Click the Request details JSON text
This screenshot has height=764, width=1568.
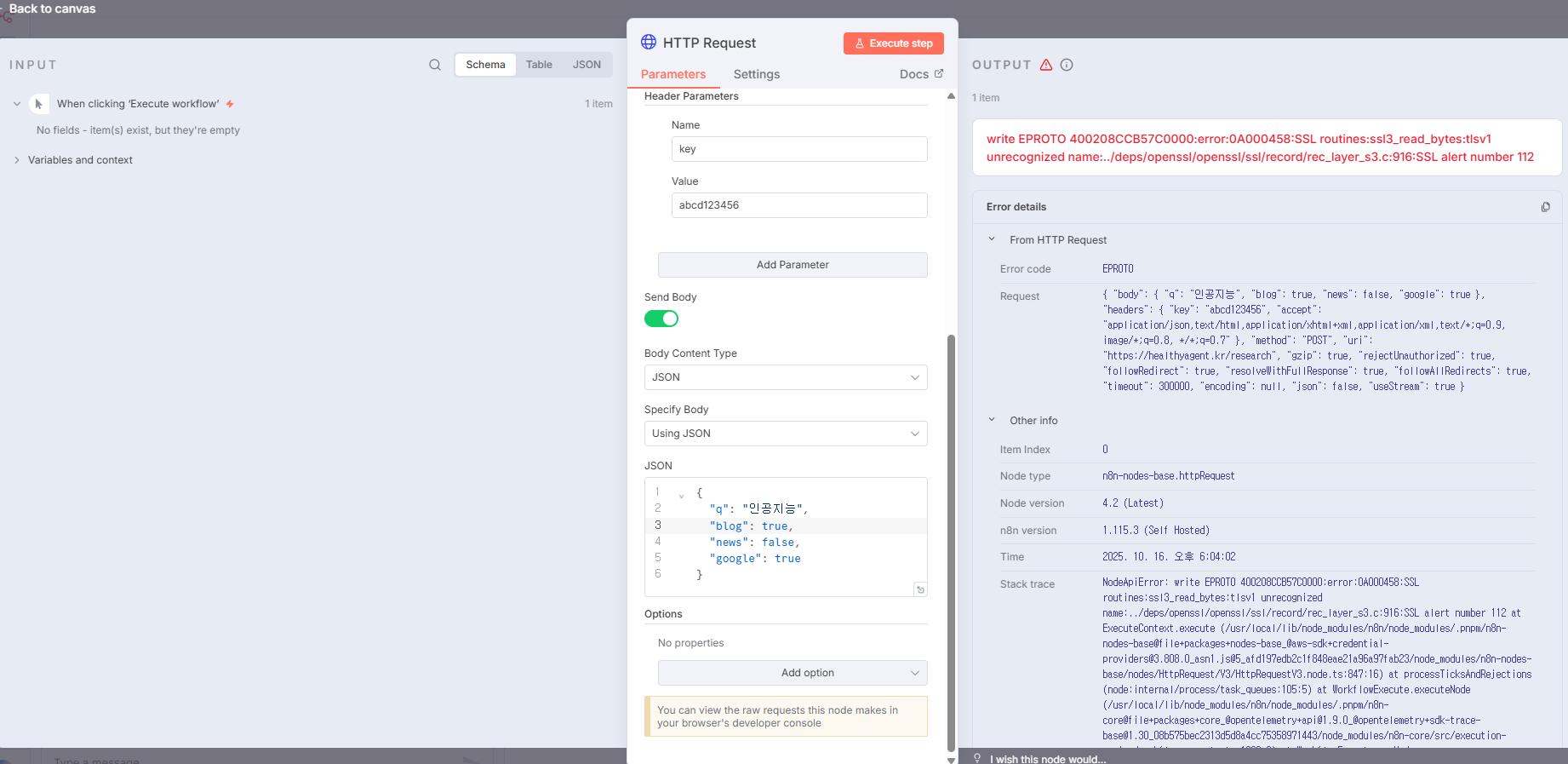1317,341
